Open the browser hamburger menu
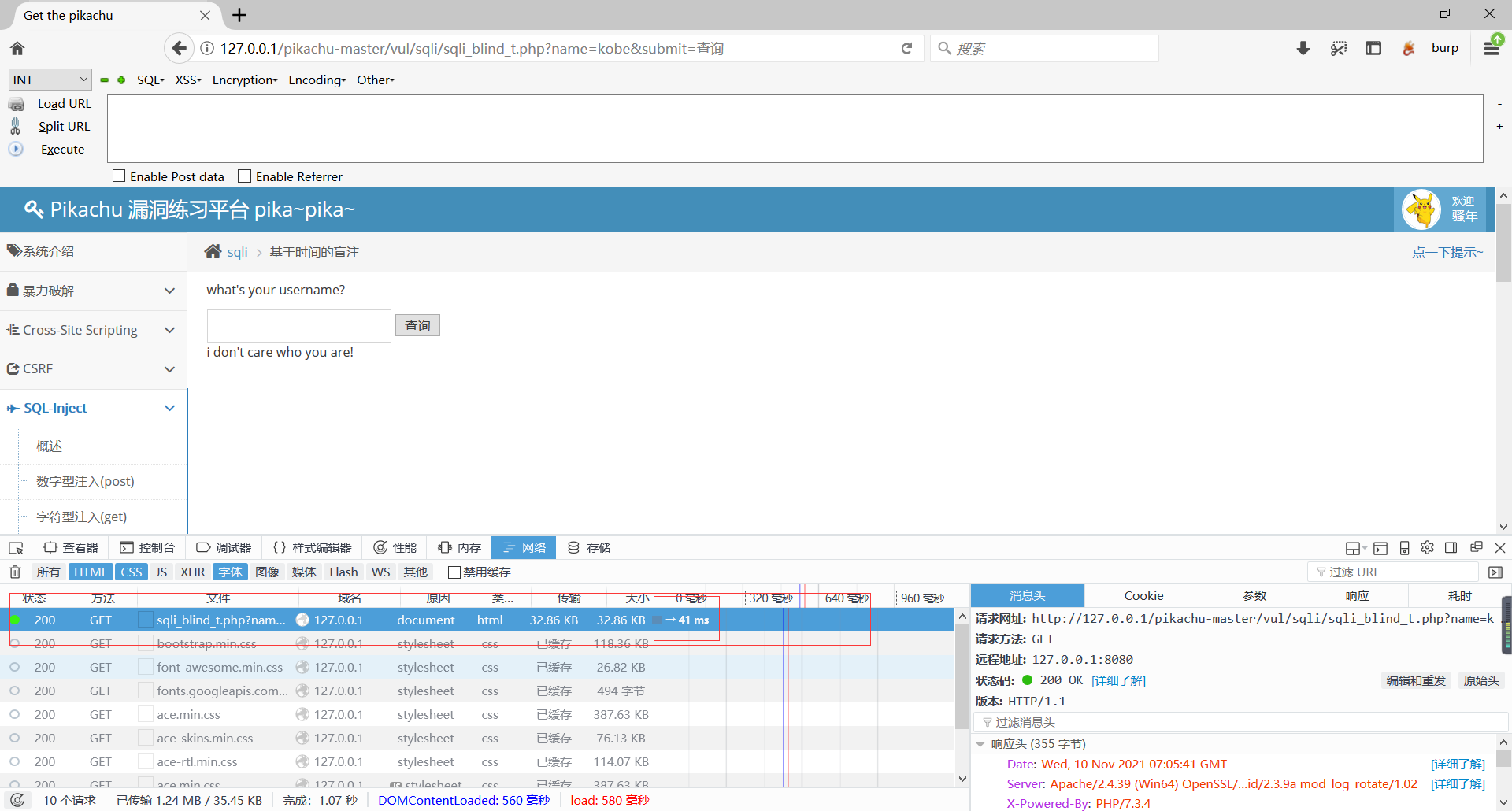This screenshot has width=1512, height=811. [1492, 48]
